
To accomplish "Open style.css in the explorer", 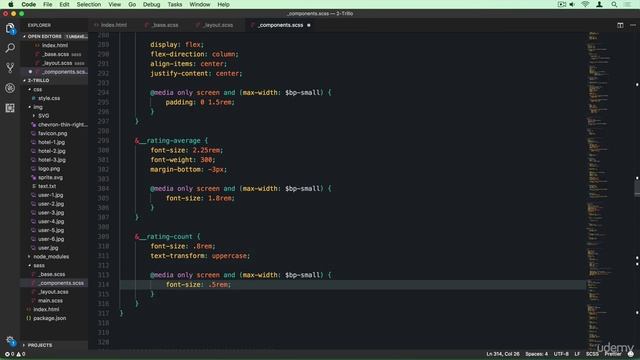I will [49, 98].
